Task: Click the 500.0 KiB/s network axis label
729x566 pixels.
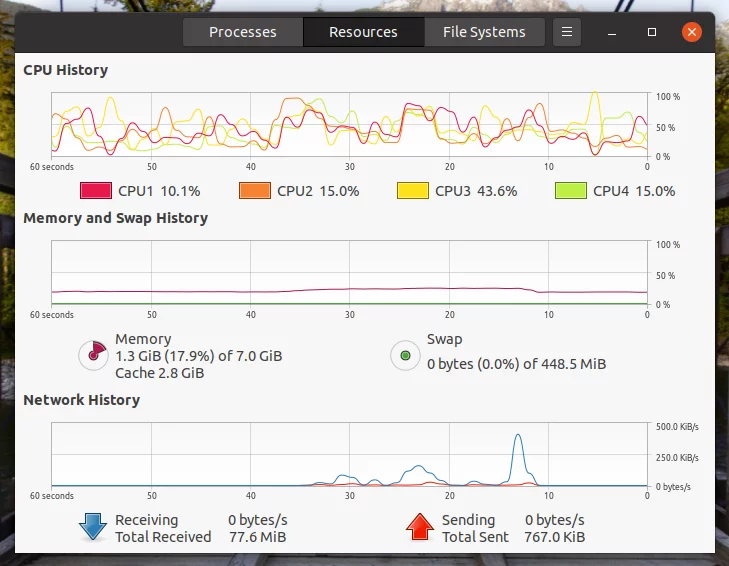Action: pyautogui.click(x=677, y=426)
